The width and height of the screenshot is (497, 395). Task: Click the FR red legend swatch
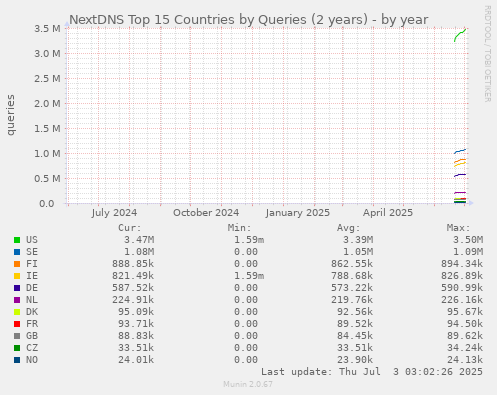pos(17,324)
